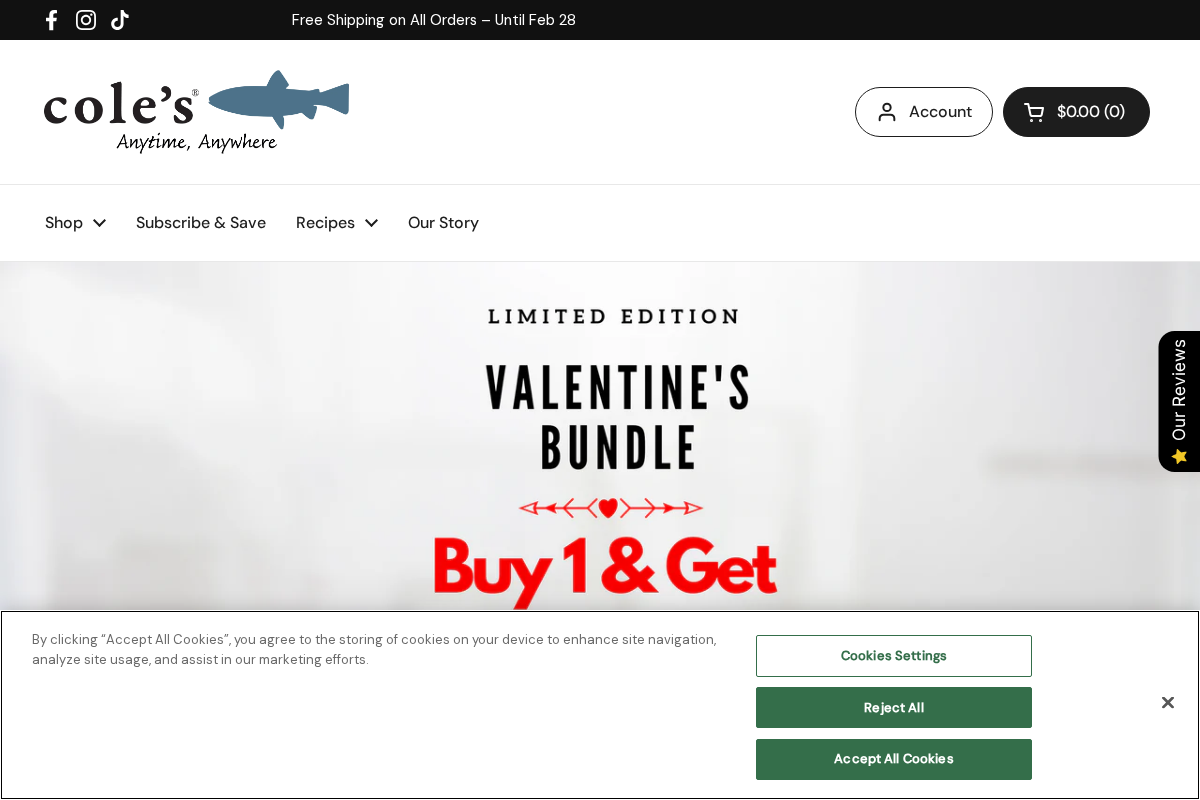Open Account via the person icon
Viewport: 1200px width, 800px height.
(888, 112)
